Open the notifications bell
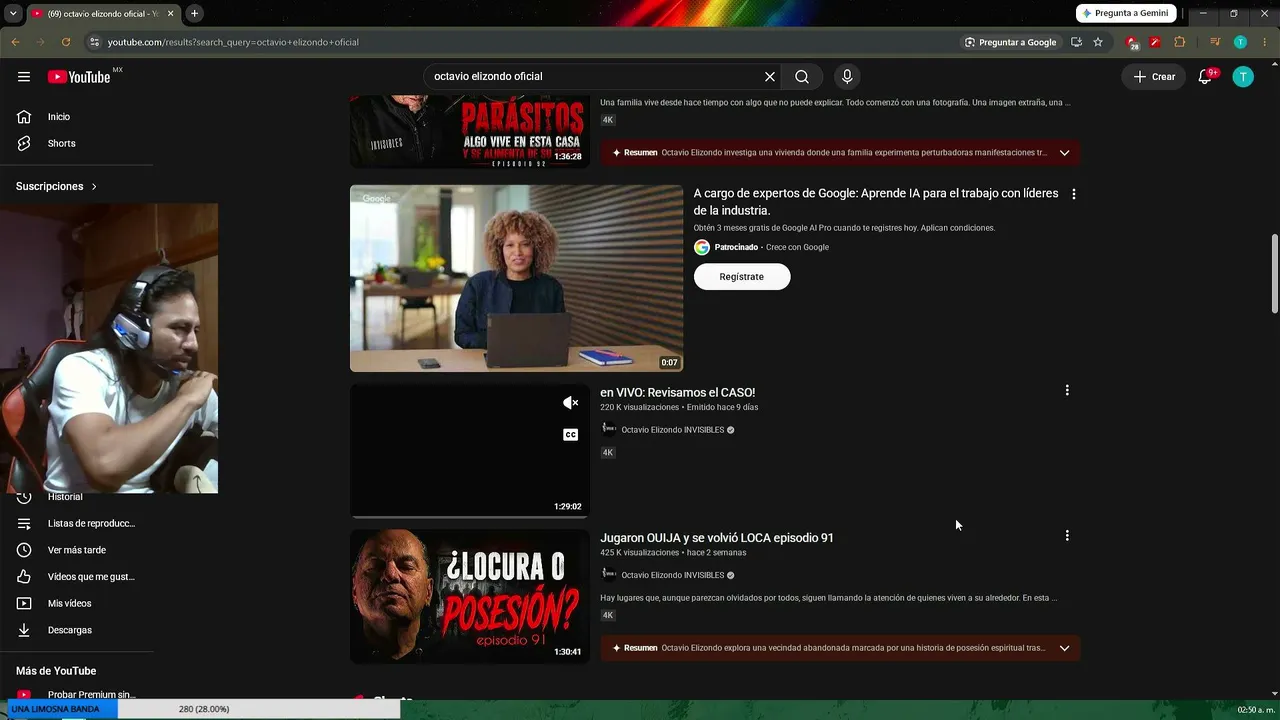 [1206, 77]
